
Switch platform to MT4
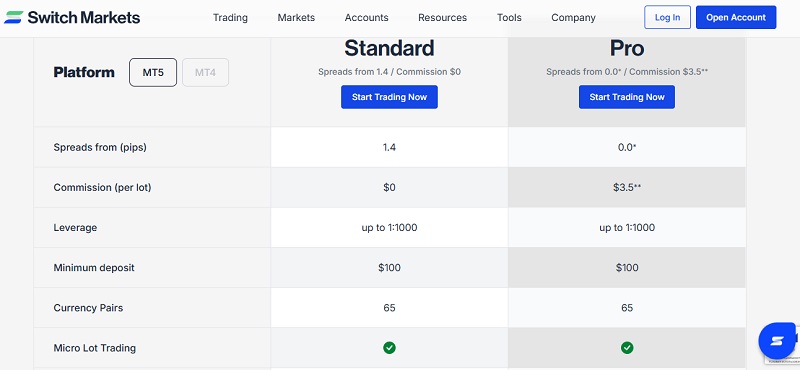pos(206,72)
